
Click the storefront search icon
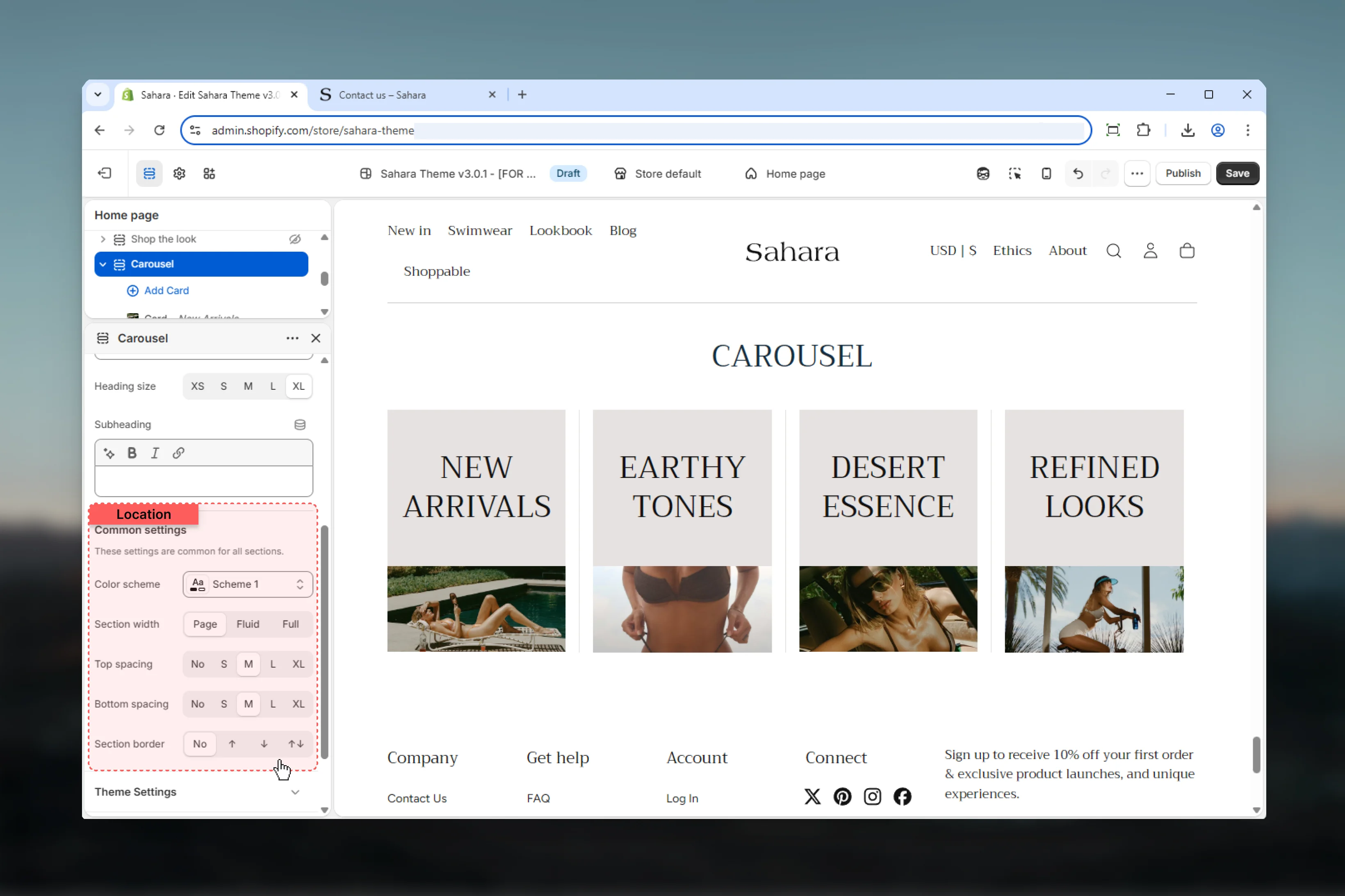coord(1113,251)
